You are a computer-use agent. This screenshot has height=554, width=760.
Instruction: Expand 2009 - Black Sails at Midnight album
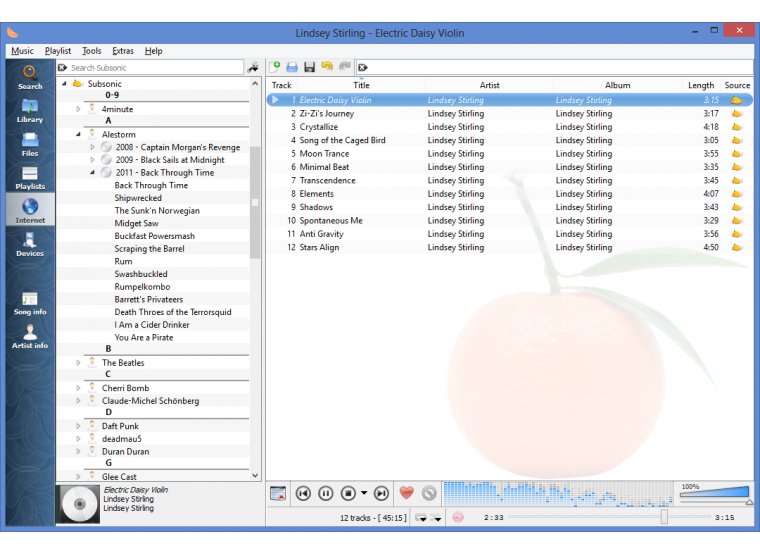tap(92, 159)
